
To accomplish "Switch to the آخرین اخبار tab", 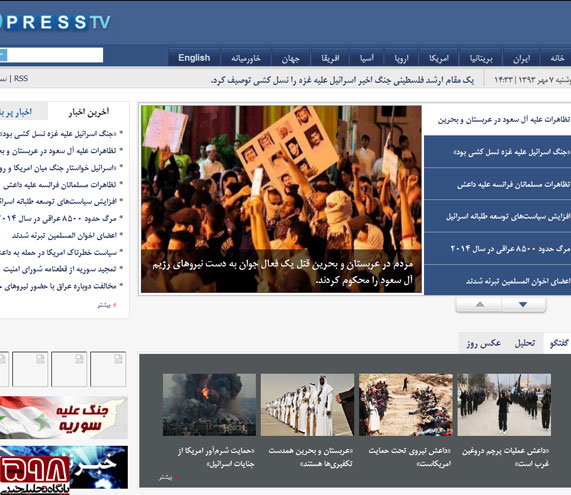I will pyautogui.click(x=88, y=112).
